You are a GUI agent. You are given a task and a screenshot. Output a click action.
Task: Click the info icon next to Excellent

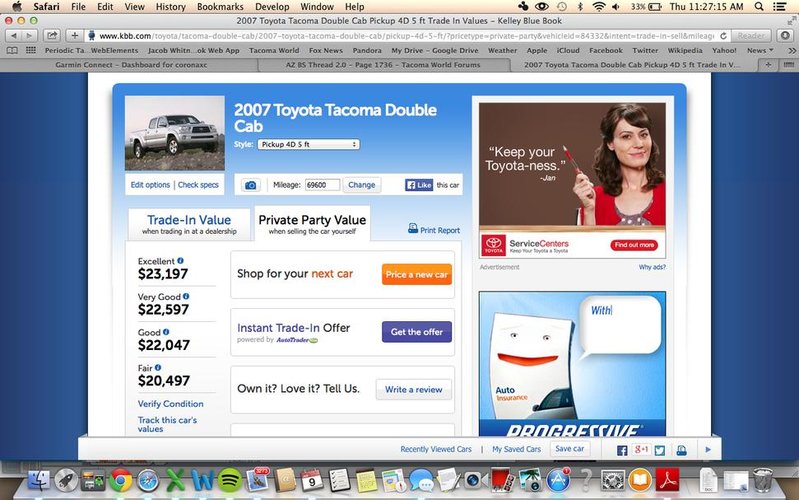180,260
